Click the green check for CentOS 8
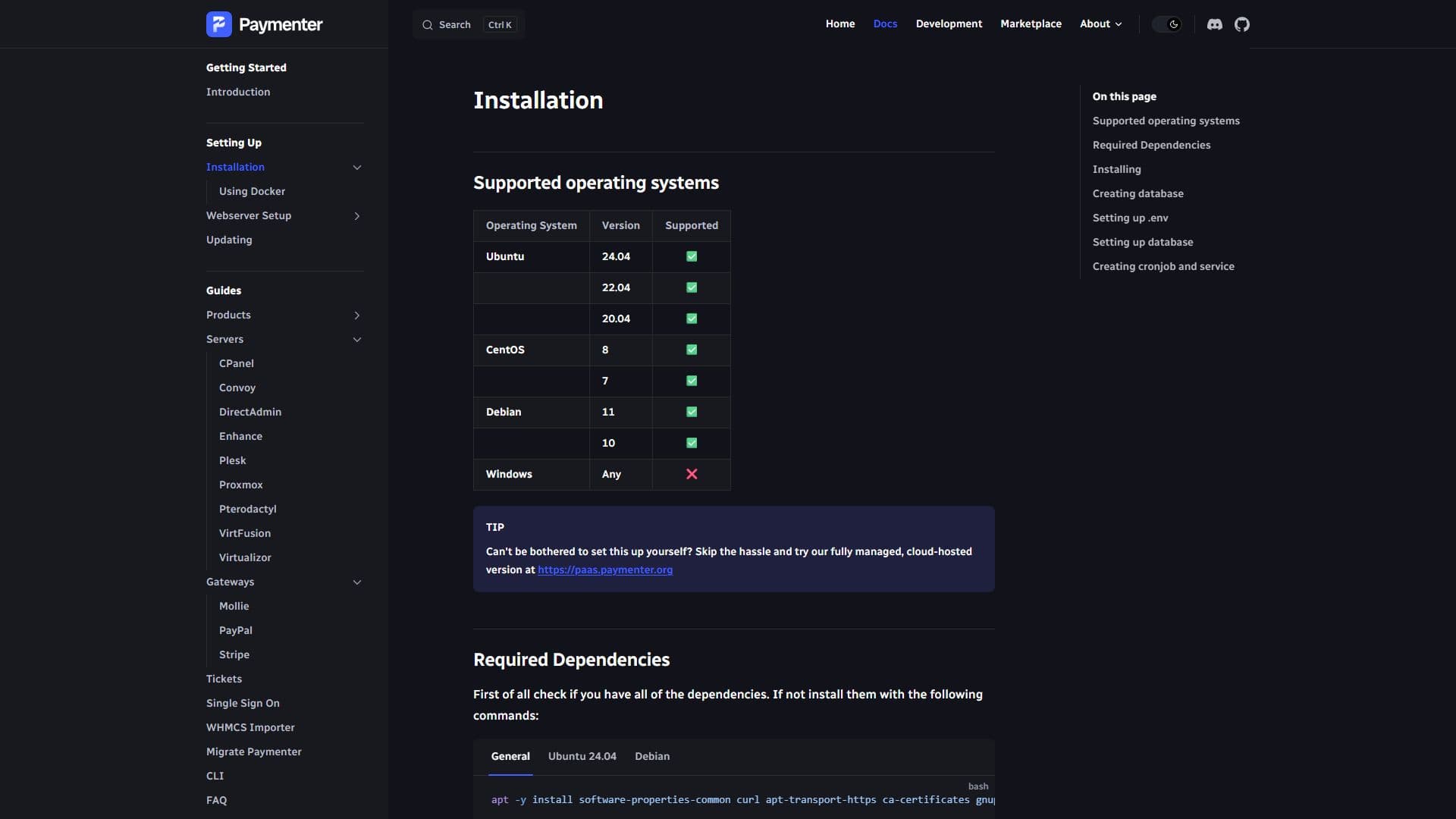Image resolution: width=1456 pixels, height=819 pixels. (692, 350)
